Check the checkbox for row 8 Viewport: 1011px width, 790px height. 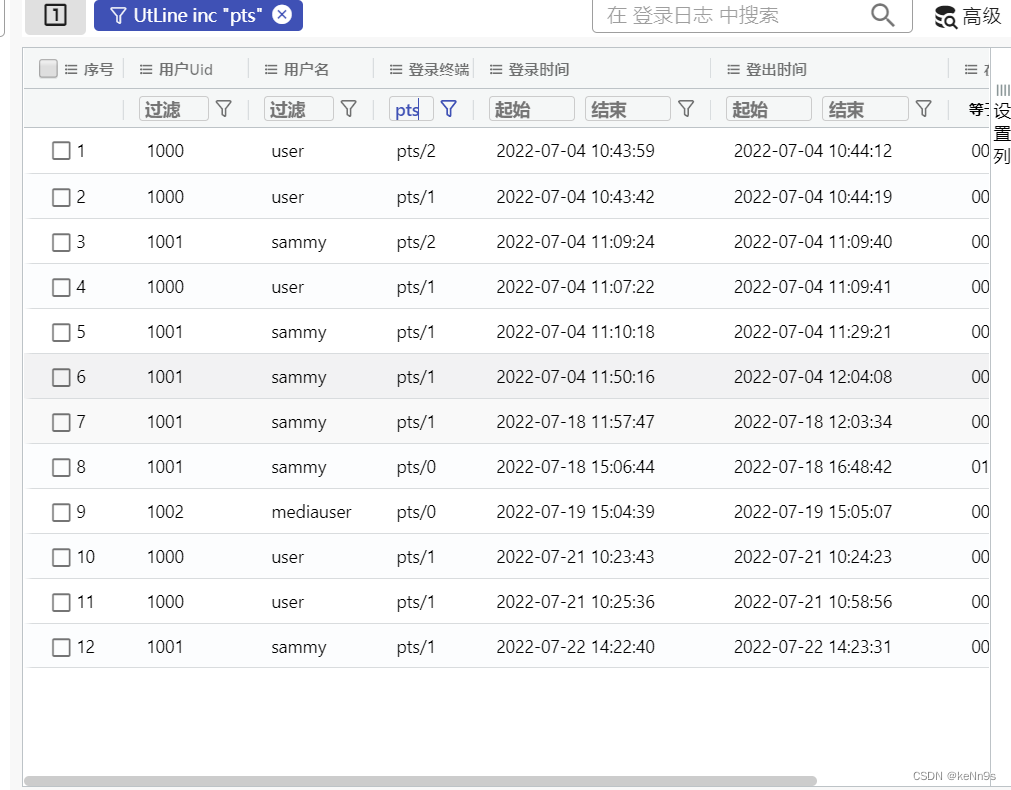[x=61, y=467]
